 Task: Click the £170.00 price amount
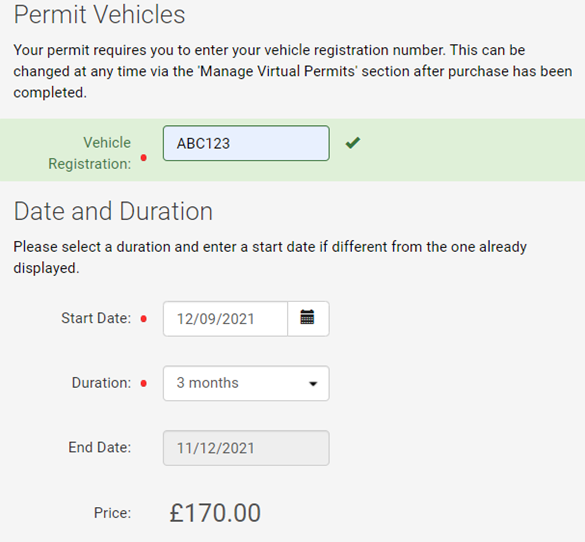(215, 513)
